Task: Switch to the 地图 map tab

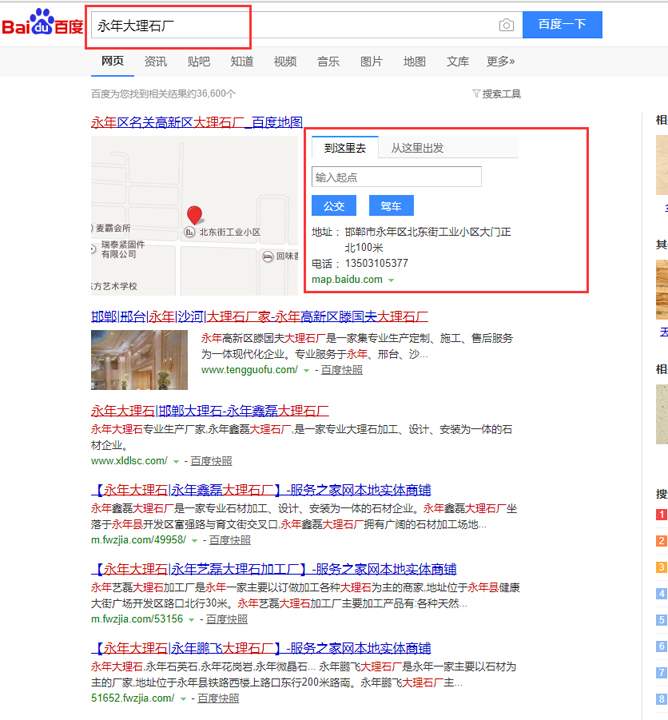Action: point(414,62)
